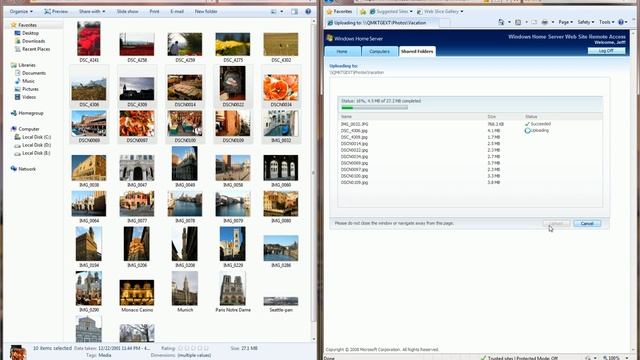Click IMG_0032.JPG in upload list
This screenshot has width=640, height=360.
pyautogui.click(x=355, y=124)
